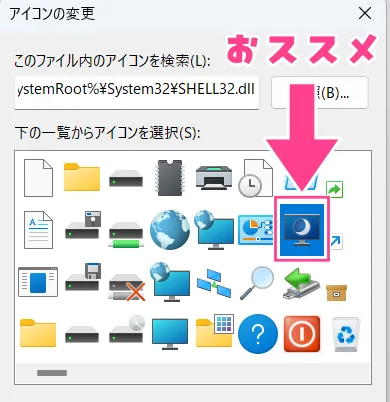Viewport: 390px width, 402px height.
Task: Select the magnifying glass search icon
Action: (x=257, y=283)
